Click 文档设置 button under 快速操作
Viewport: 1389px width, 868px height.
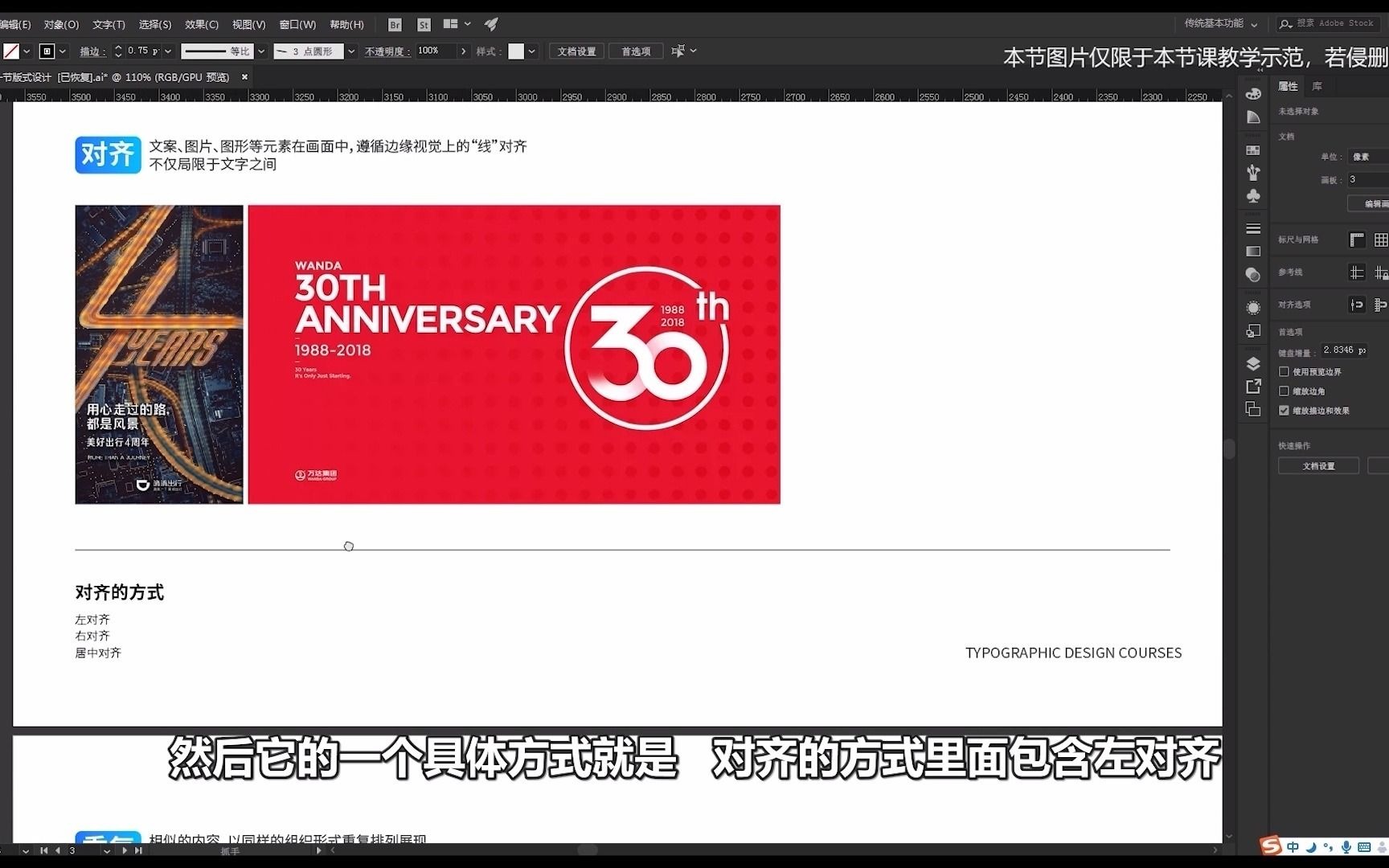click(x=1318, y=466)
